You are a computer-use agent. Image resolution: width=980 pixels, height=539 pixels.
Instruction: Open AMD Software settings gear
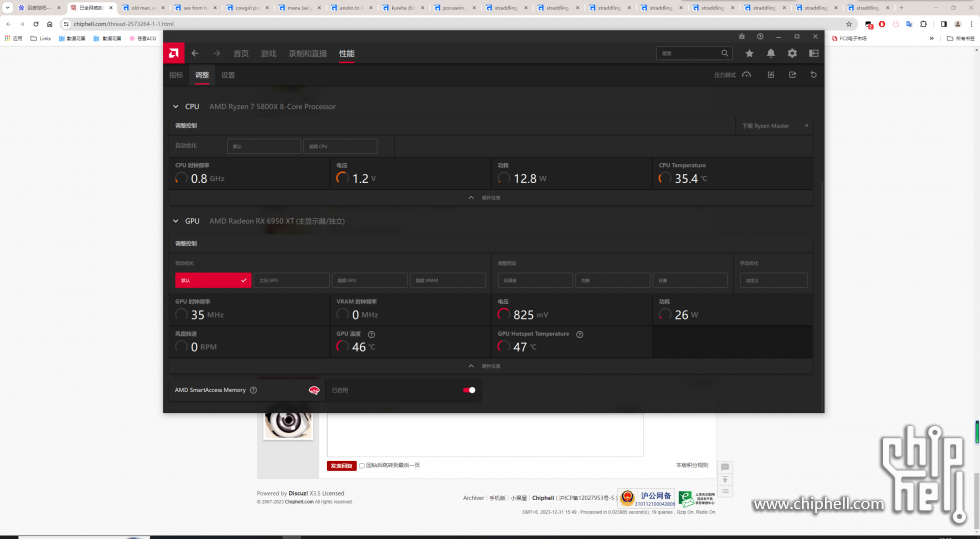(792, 53)
